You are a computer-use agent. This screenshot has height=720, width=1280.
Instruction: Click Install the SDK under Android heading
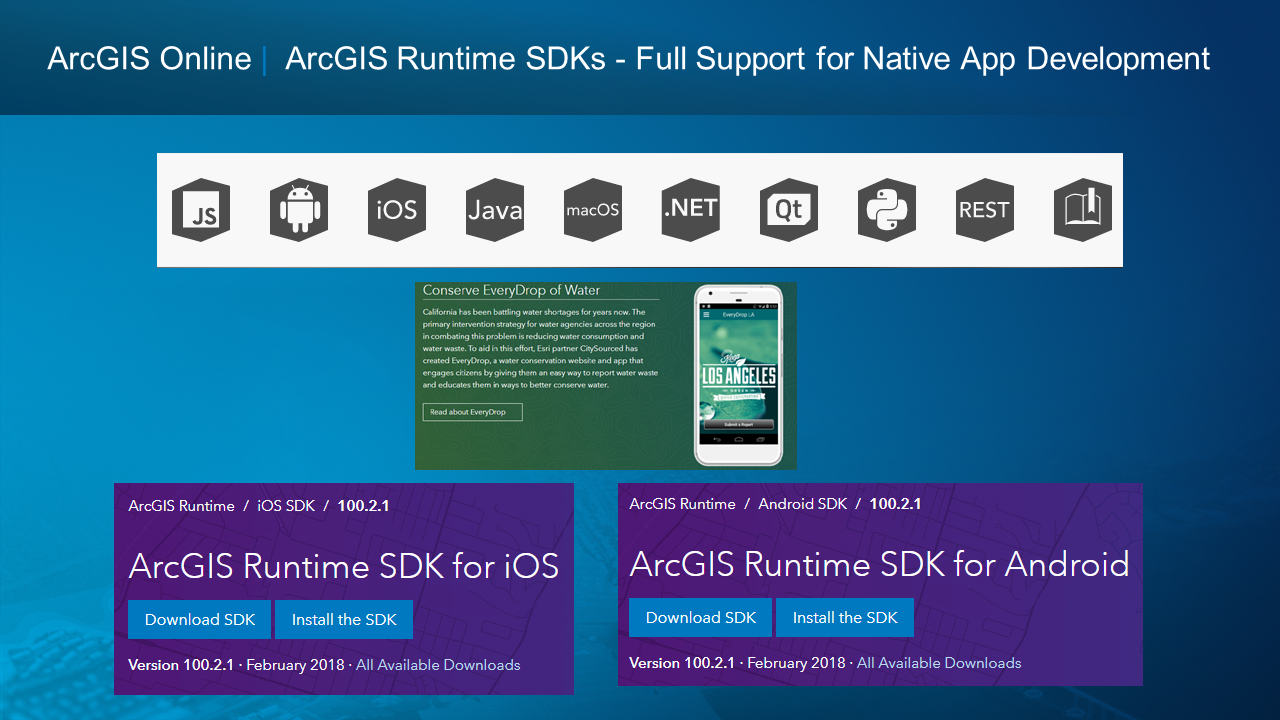(x=845, y=618)
